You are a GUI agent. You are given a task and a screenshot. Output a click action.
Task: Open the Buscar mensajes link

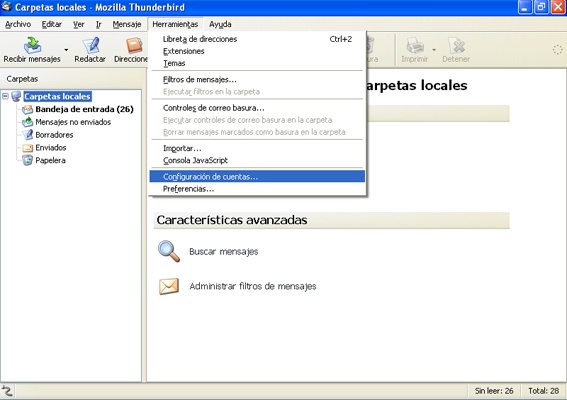[223, 251]
